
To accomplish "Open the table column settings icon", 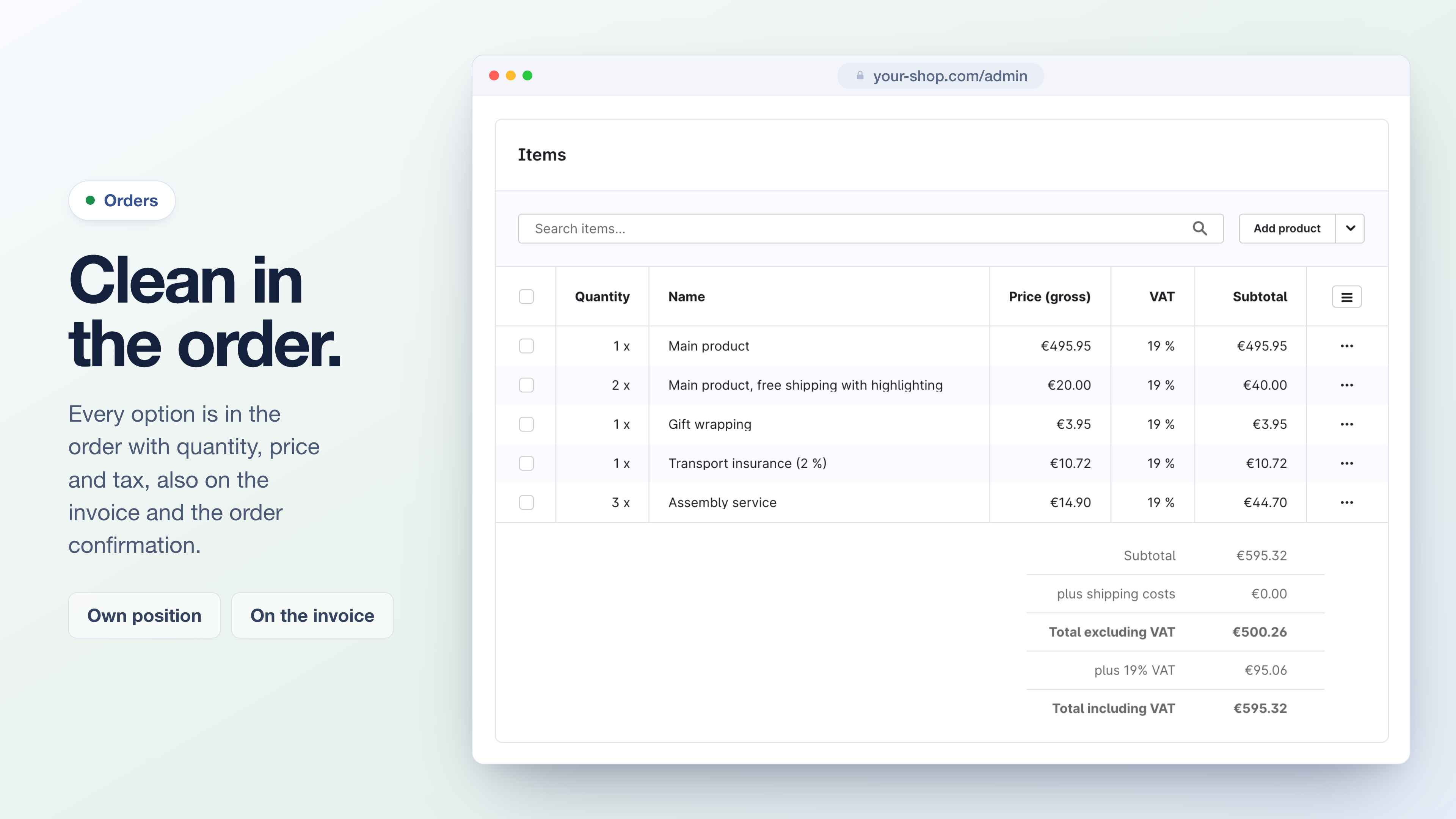I will (x=1346, y=297).
